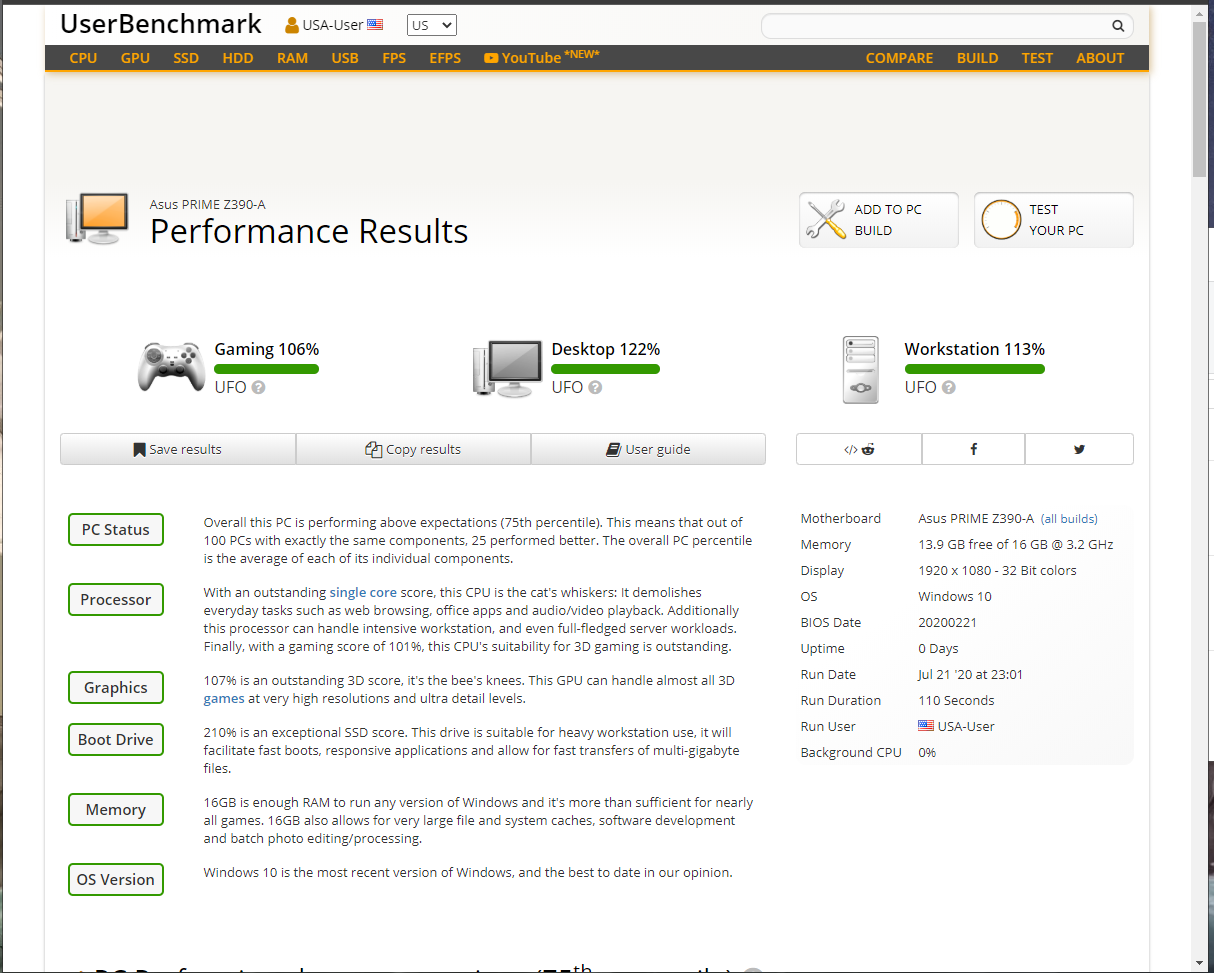Click the copy icon in Copy results
This screenshot has height=973, width=1214.
point(374,450)
